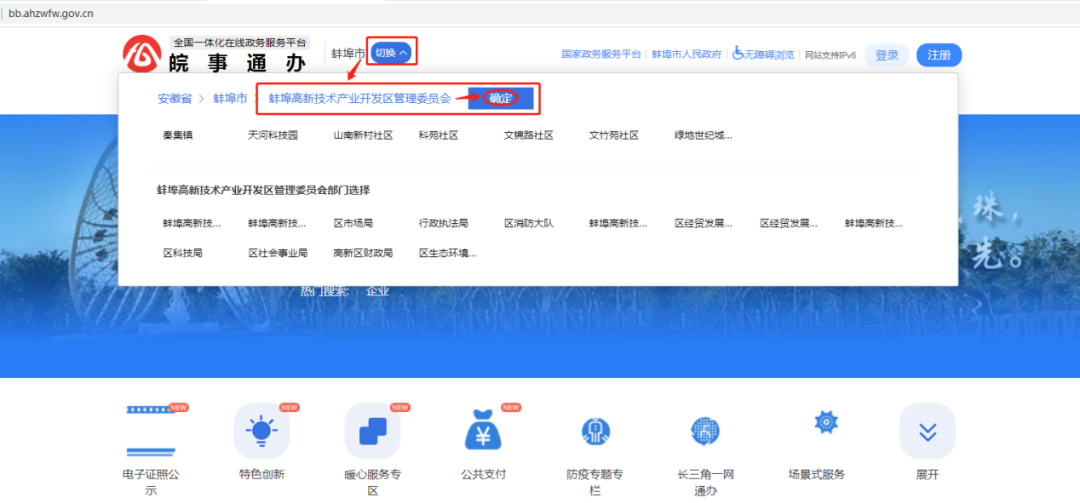The image size is (1080, 503).
Task: Expand more services with 展开 icon
Action: pyautogui.click(x=927, y=431)
